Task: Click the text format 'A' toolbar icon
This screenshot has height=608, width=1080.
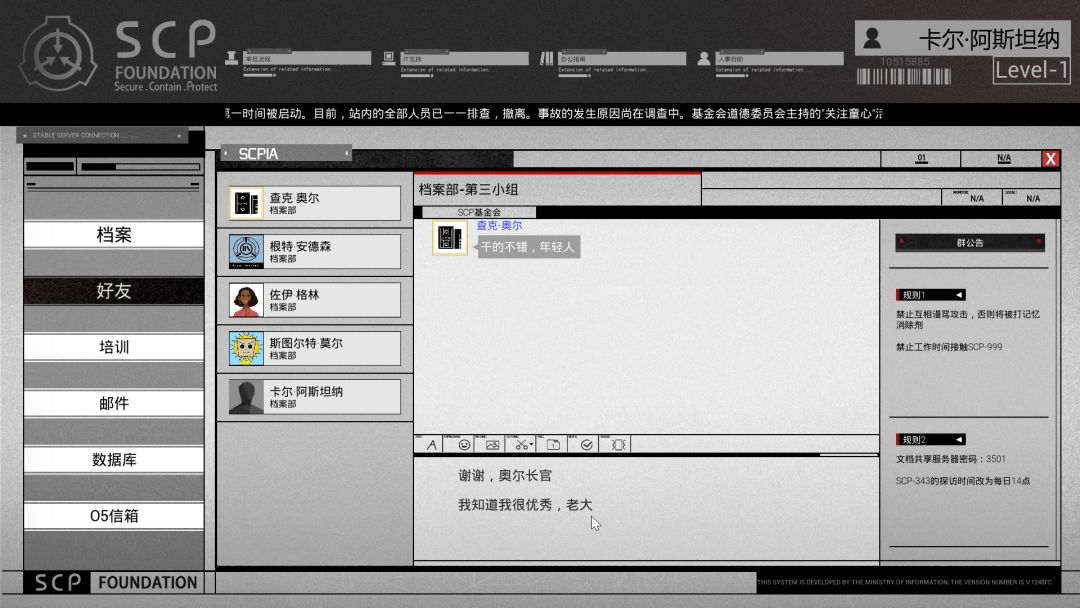Action: (x=432, y=445)
